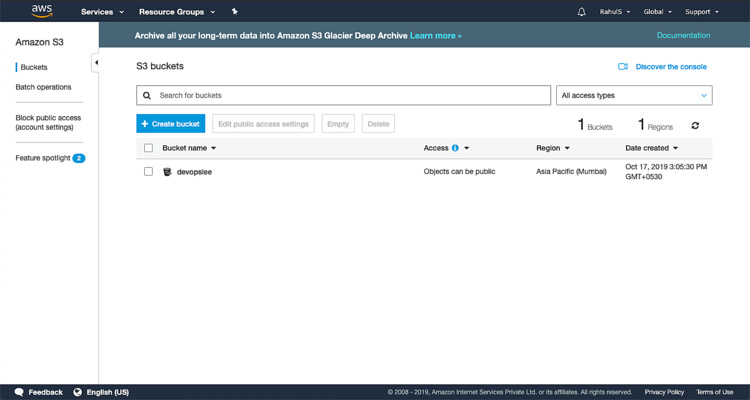Toggle the select-all buckets checkbox
The width and height of the screenshot is (750, 400).
click(148, 148)
